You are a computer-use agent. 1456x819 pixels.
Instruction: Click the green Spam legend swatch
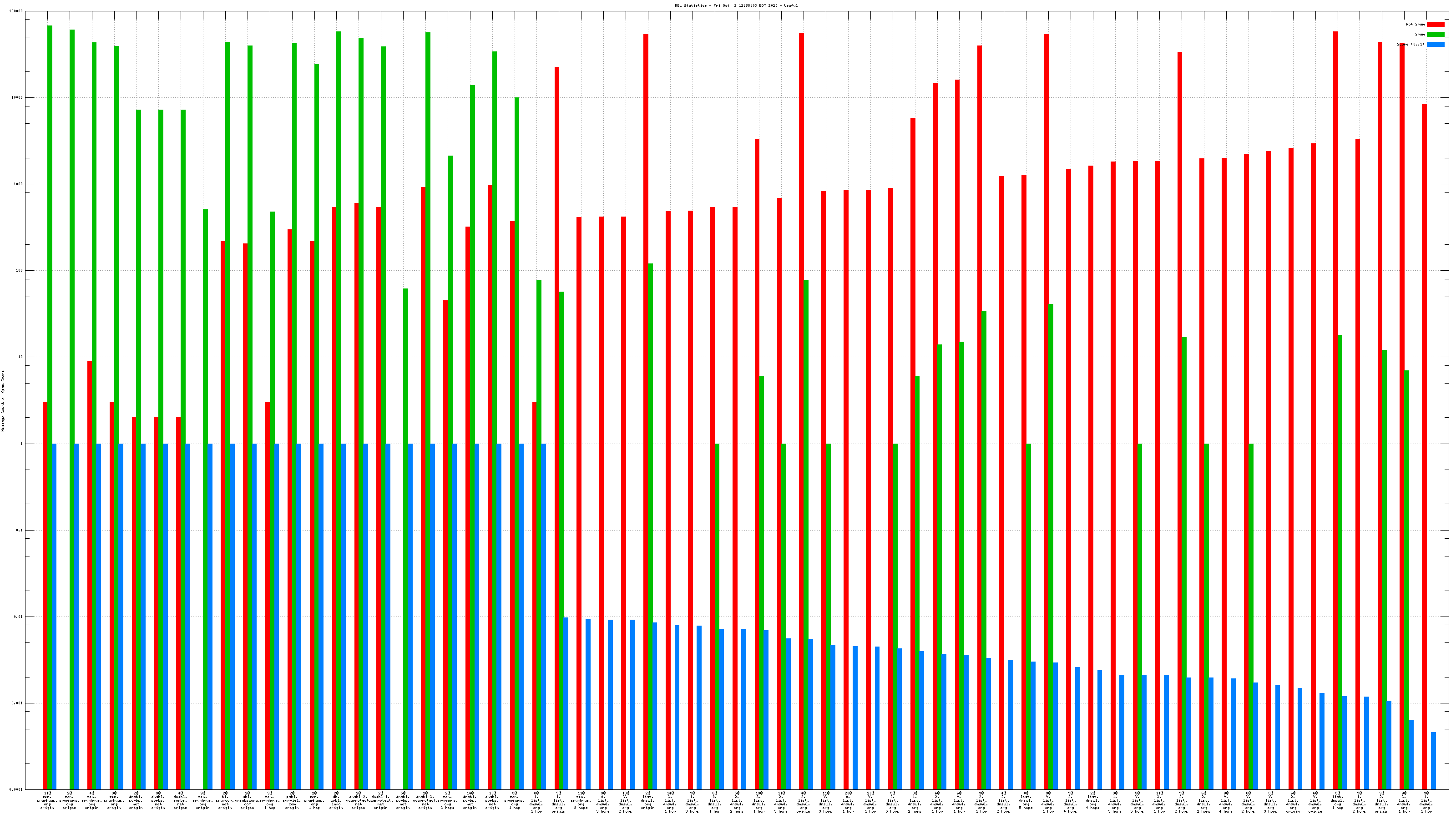(x=1435, y=35)
